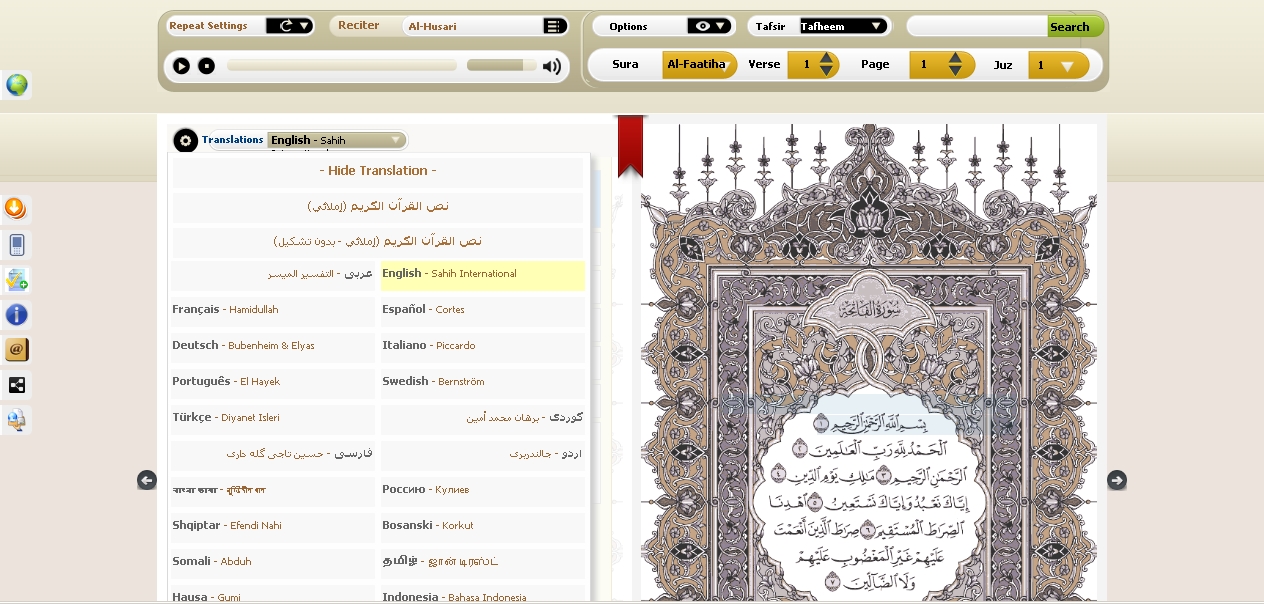Select Kurdish translation option
The width and height of the screenshot is (1264, 604).
tap(482, 418)
